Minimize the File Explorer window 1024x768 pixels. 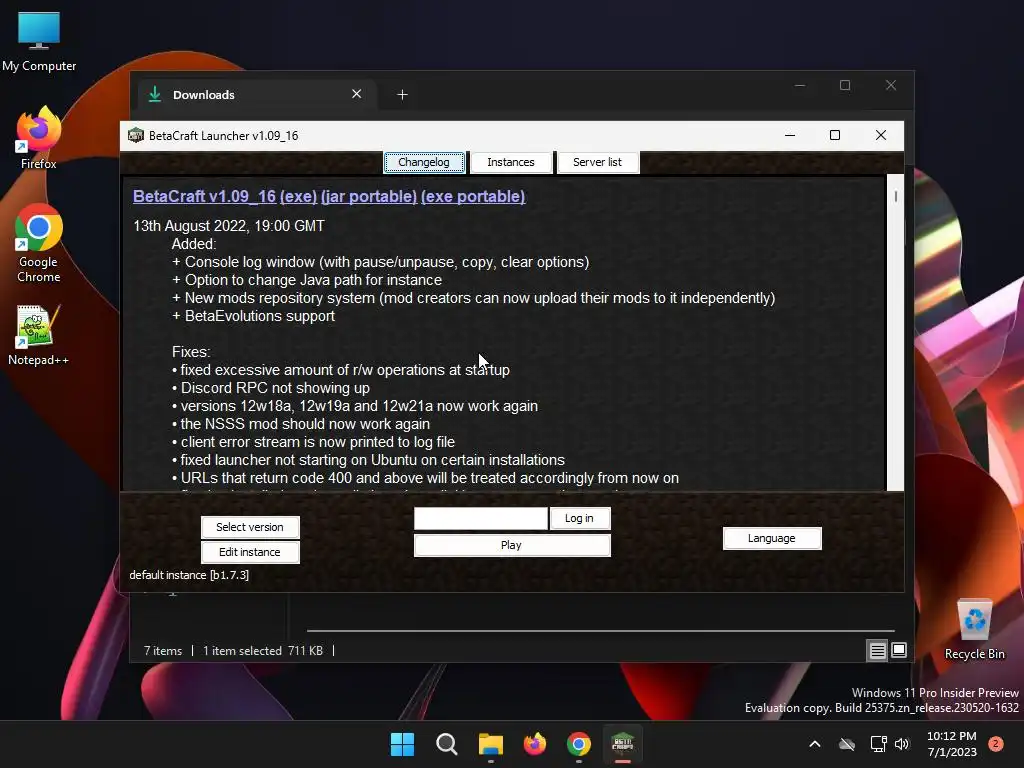[x=800, y=86]
